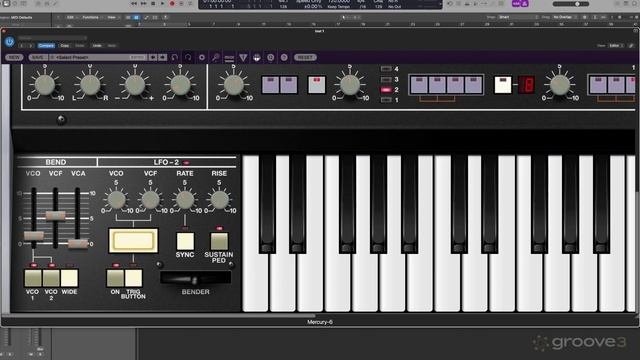
Task: Click the RESET button
Action: pyautogui.click(x=305, y=58)
